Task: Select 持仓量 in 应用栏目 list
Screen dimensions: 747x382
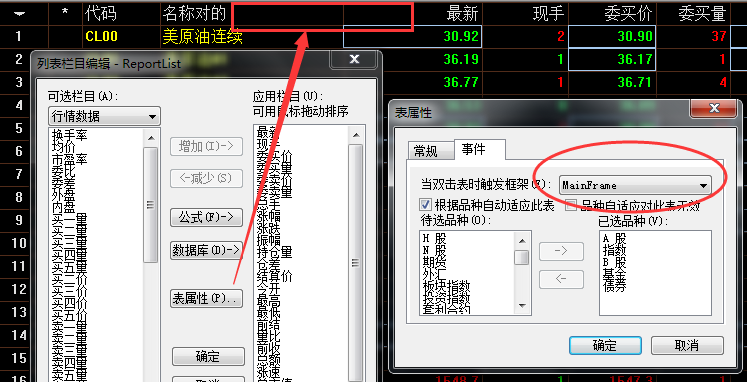Action: [x=274, y=251]
